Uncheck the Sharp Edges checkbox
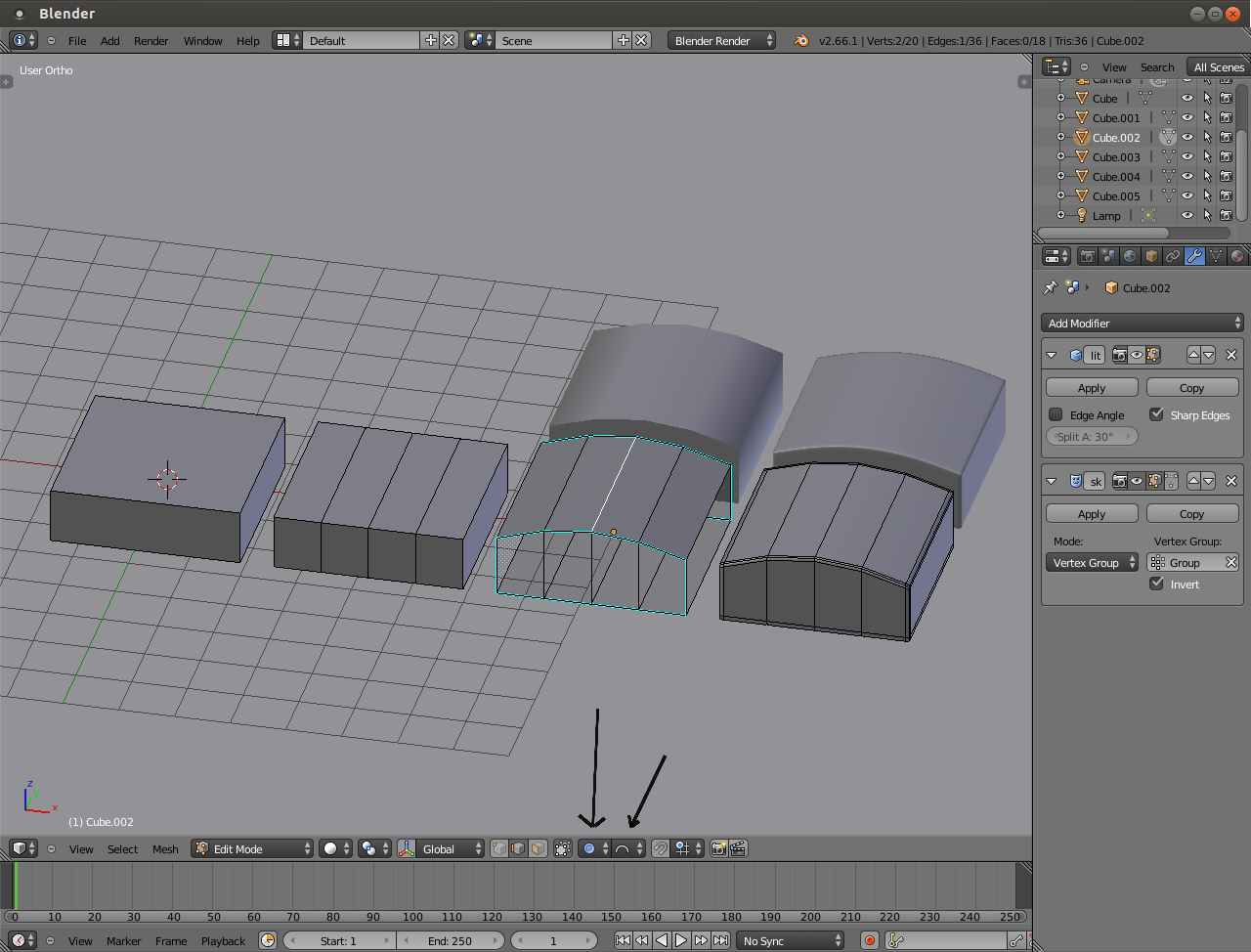The height and width of the screenshot is (952, 1251). click(1156, 414)
